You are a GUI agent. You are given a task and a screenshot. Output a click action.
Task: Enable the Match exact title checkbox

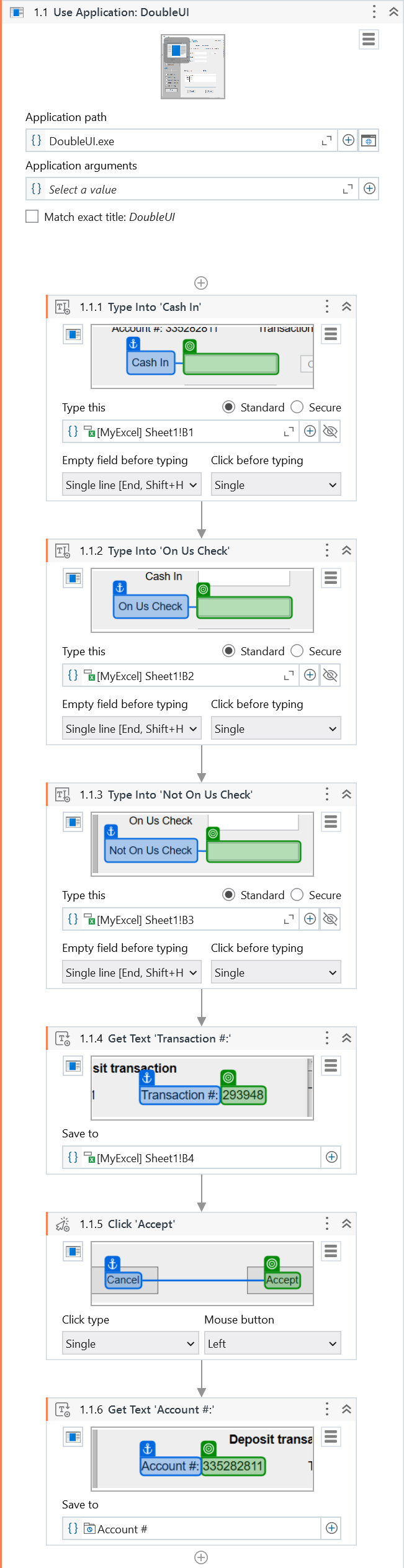32,217
